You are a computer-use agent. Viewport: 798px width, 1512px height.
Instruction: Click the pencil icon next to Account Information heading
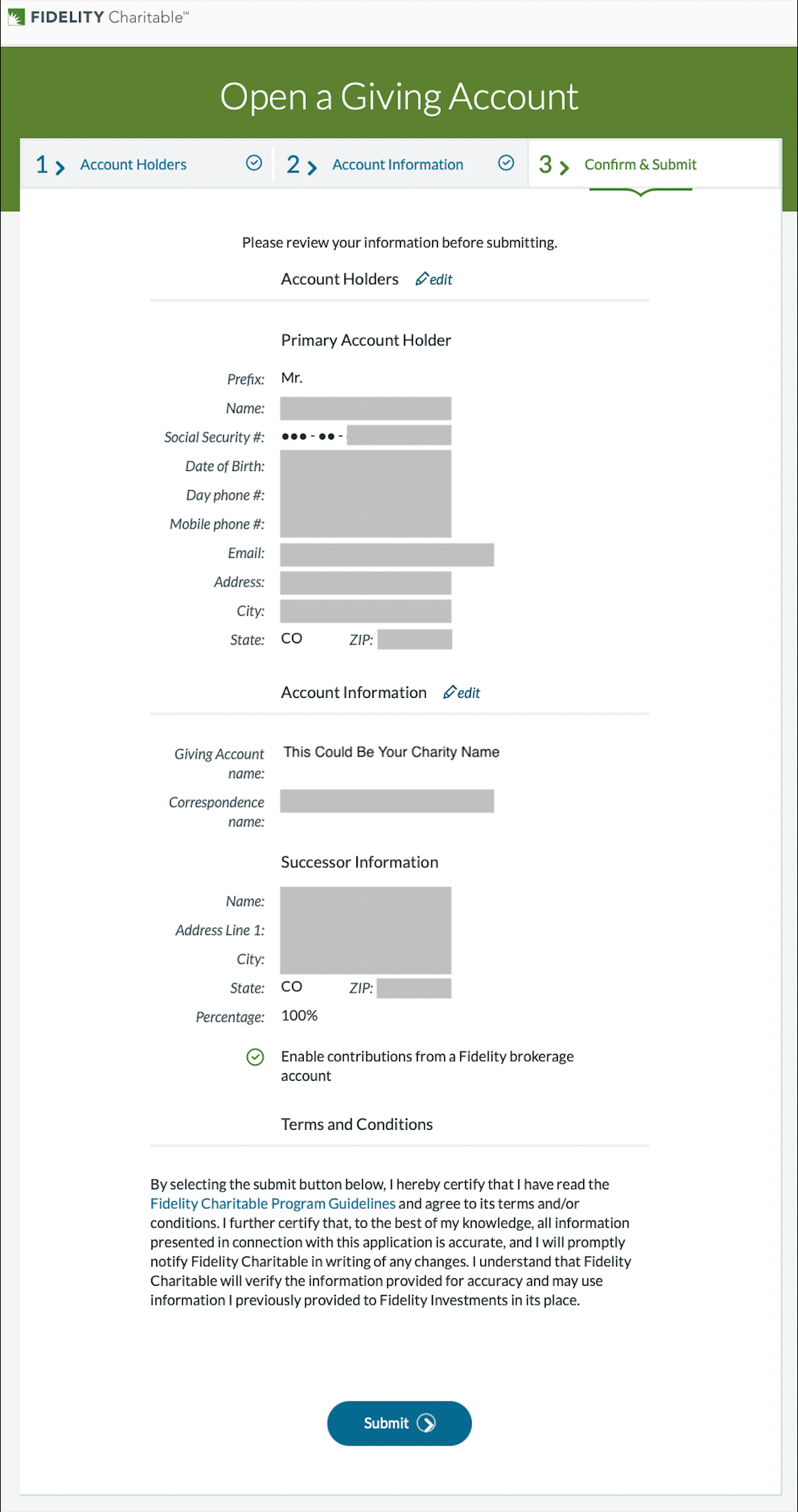[x=449, y=692]
